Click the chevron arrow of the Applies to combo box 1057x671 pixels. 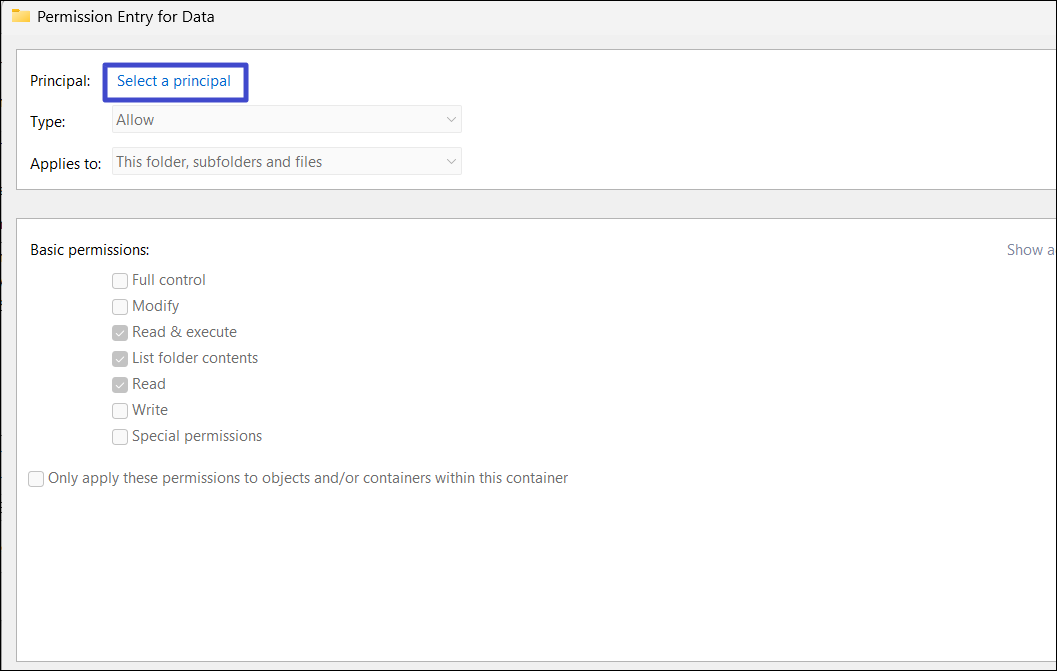point(451,162)
